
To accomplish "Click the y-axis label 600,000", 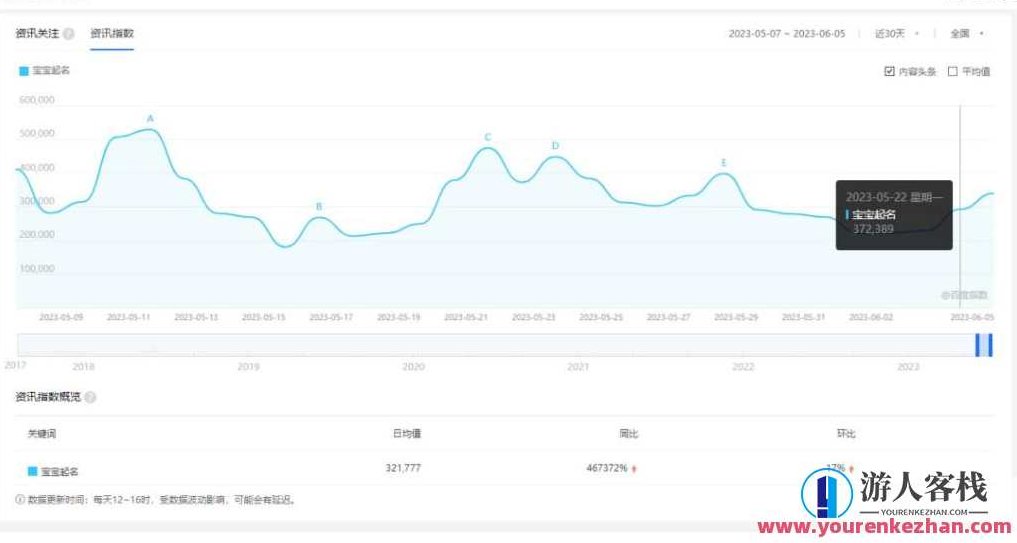I will tap(37, 100).
